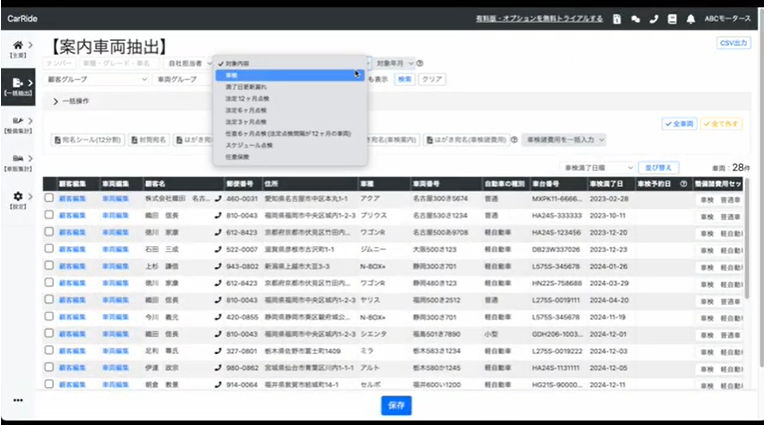
Task: Open the settings gear in sidebar
Action: tap(18, 198)
